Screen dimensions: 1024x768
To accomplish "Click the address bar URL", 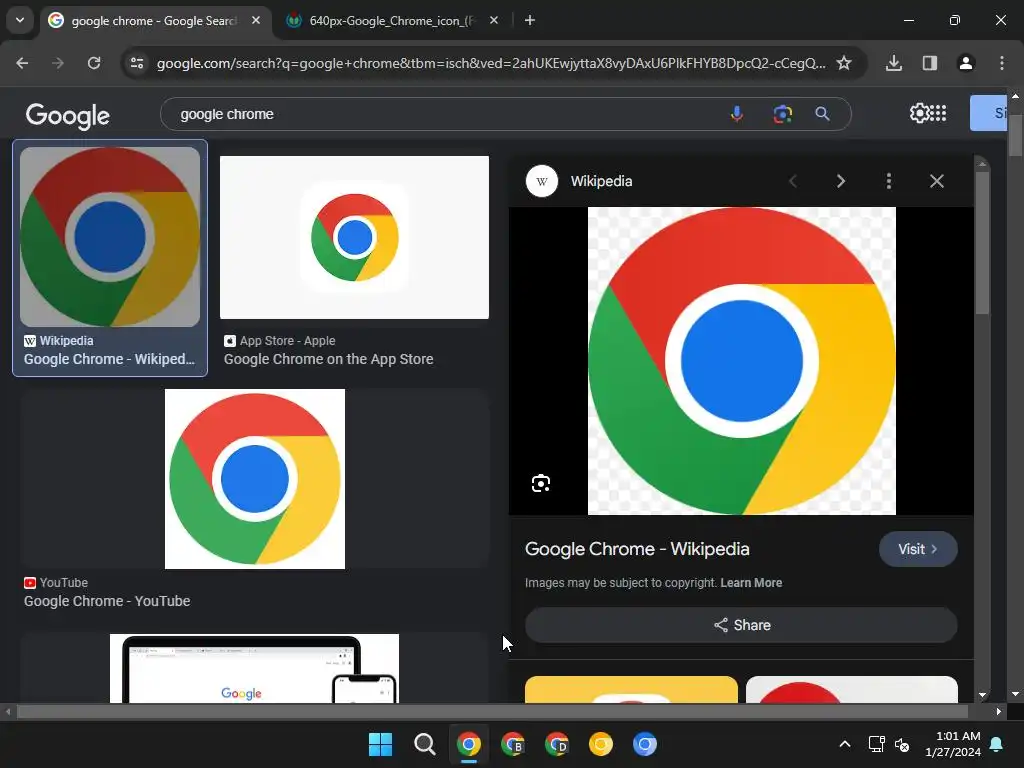I will point(491,63).
